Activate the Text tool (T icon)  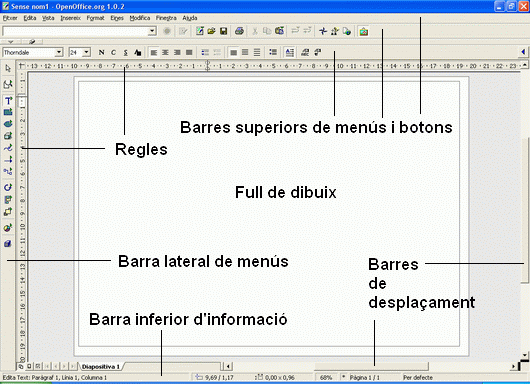pos(8,101)
